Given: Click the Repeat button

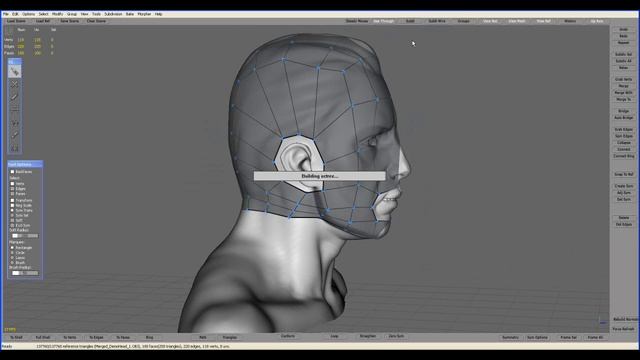Looking at the screenshot, I should pyautogui.click(x=623, y=42).
